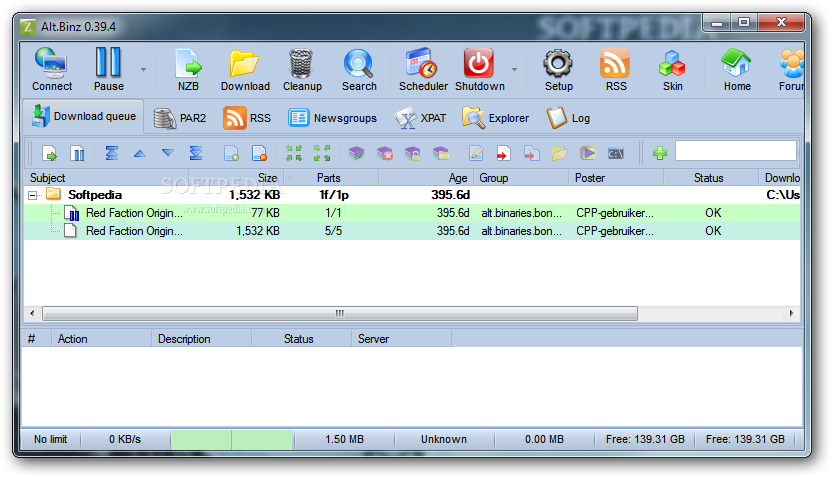Image resolution: width=832 pixels, height=478 pixels.
Task: Click the Status column header in queue list
Action: point(710,178)
